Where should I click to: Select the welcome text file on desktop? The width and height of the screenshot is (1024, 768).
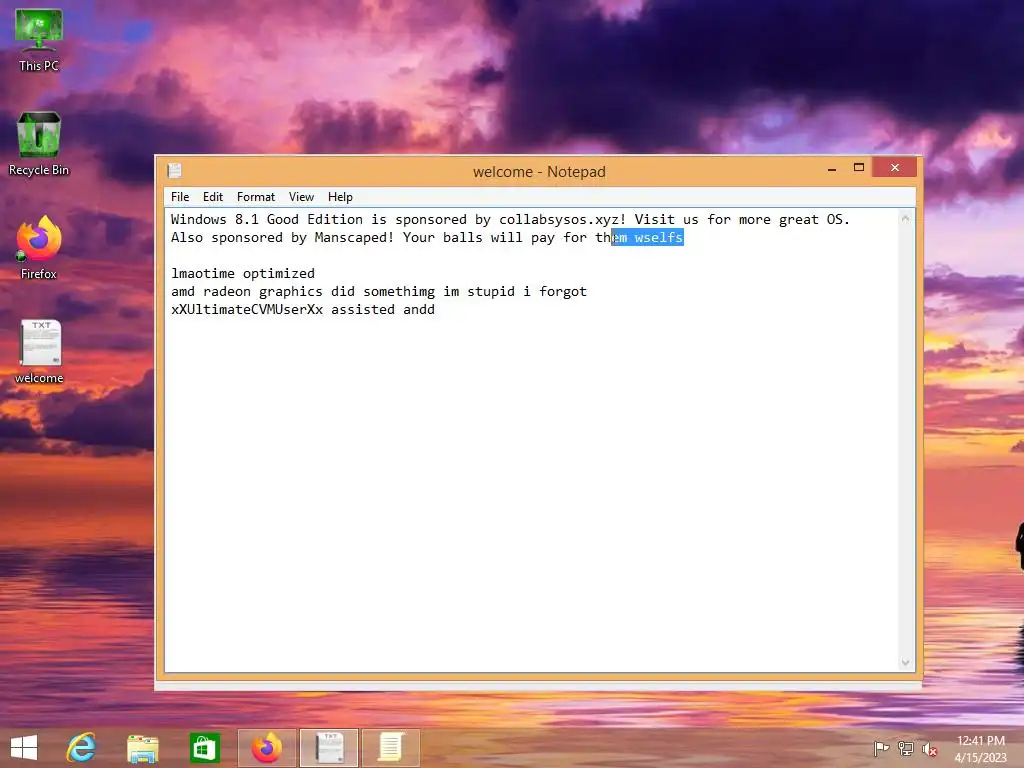[39, 352]
